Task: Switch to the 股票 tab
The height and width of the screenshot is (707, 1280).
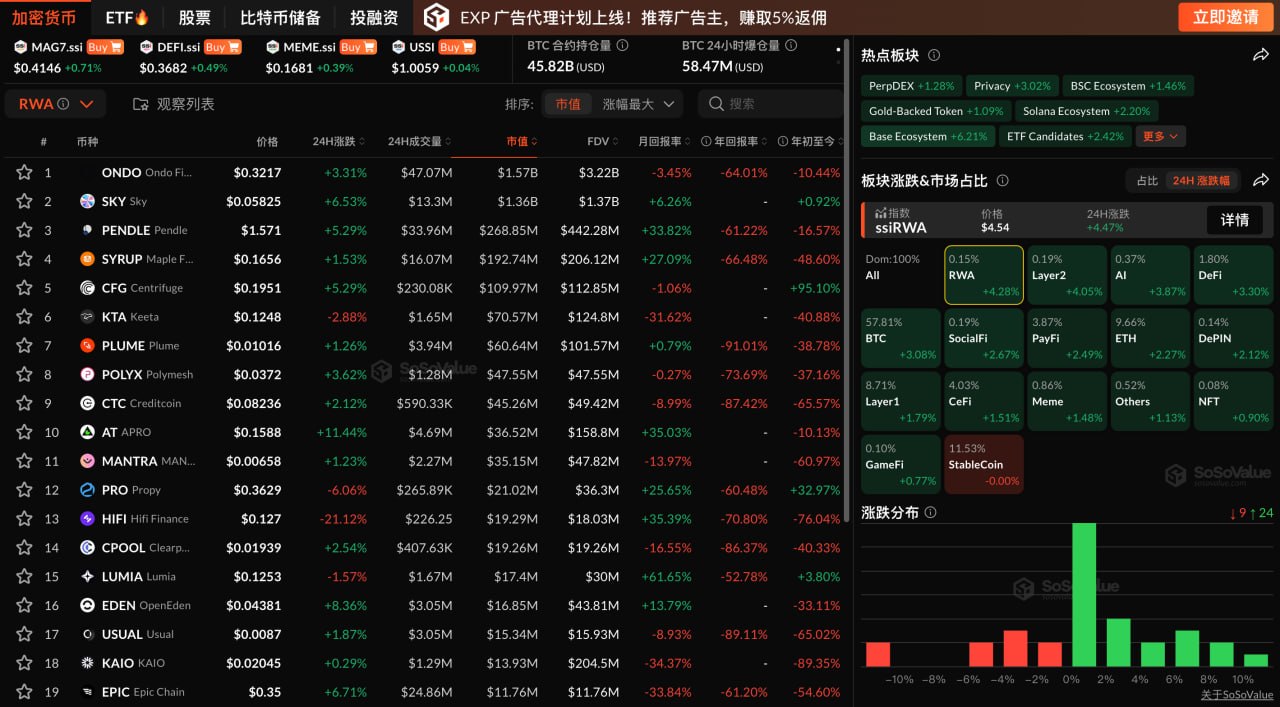Action: [x=195, y=18]
